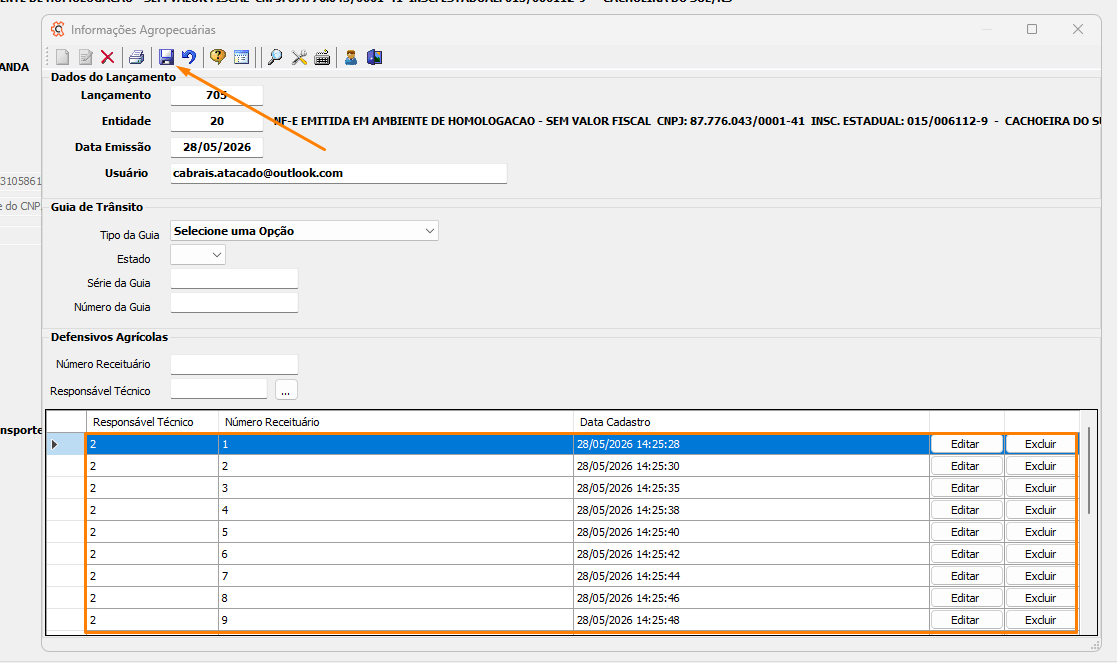
Task: Click the Série da Guia input field
Action: (234, 278)
